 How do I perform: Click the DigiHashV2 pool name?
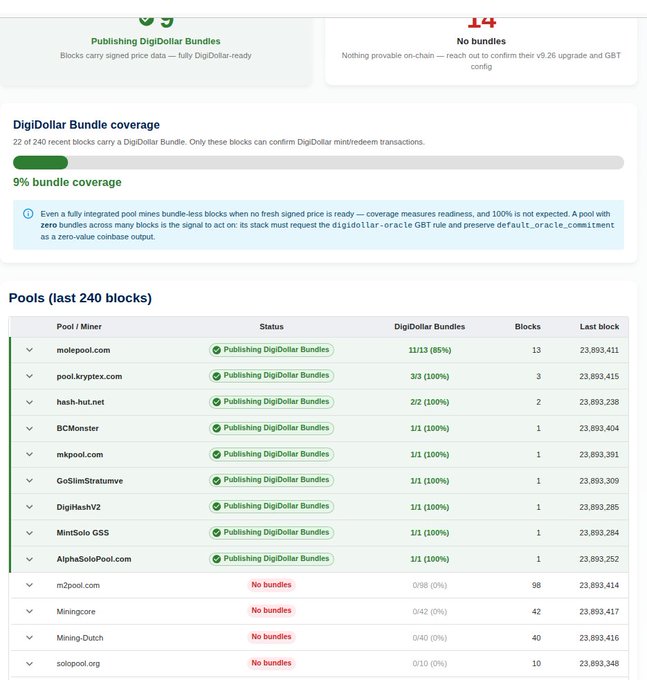click(x=78, y=507)
